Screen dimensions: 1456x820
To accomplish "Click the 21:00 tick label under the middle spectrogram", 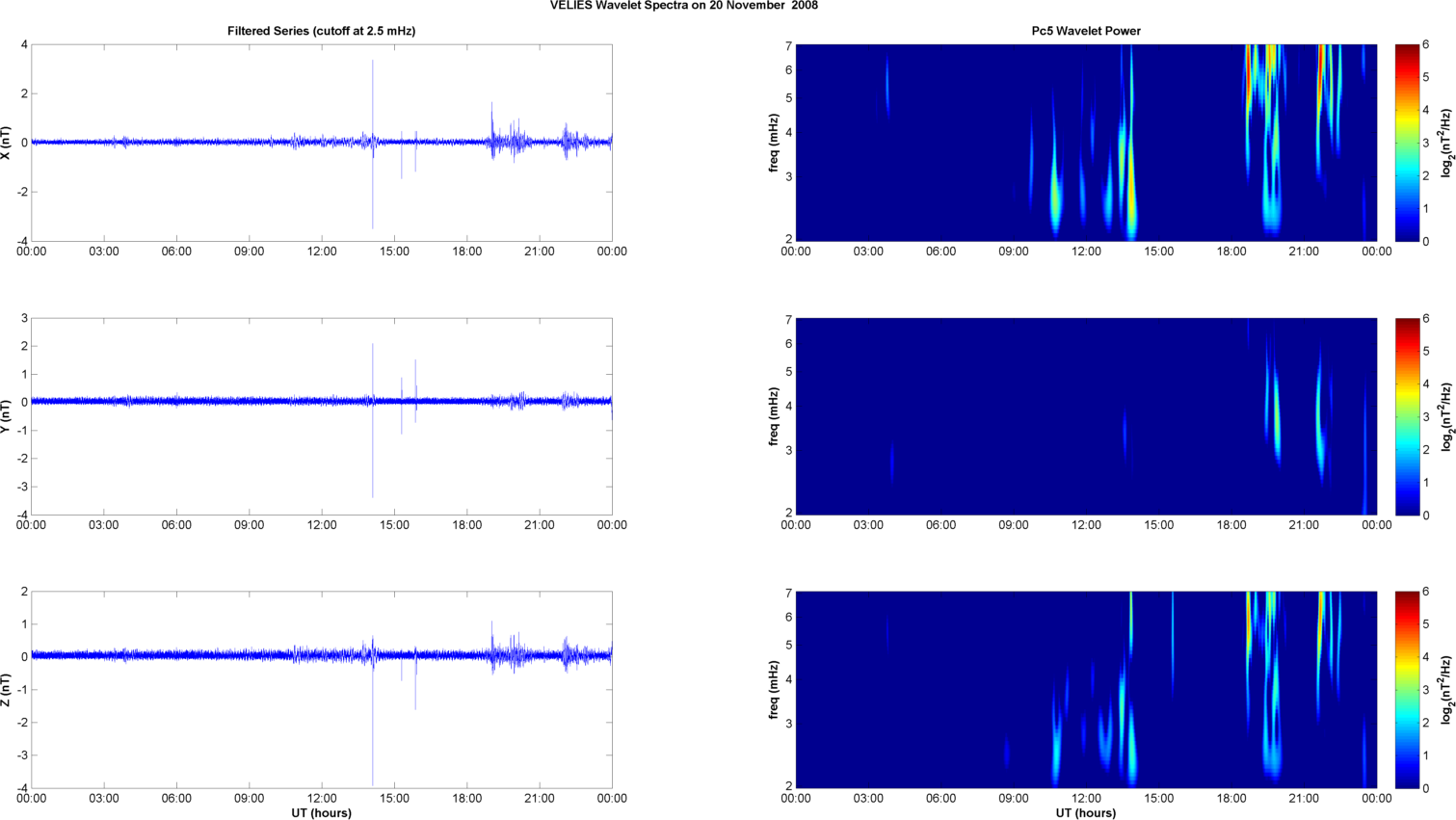I will (x=1304, y=525).
